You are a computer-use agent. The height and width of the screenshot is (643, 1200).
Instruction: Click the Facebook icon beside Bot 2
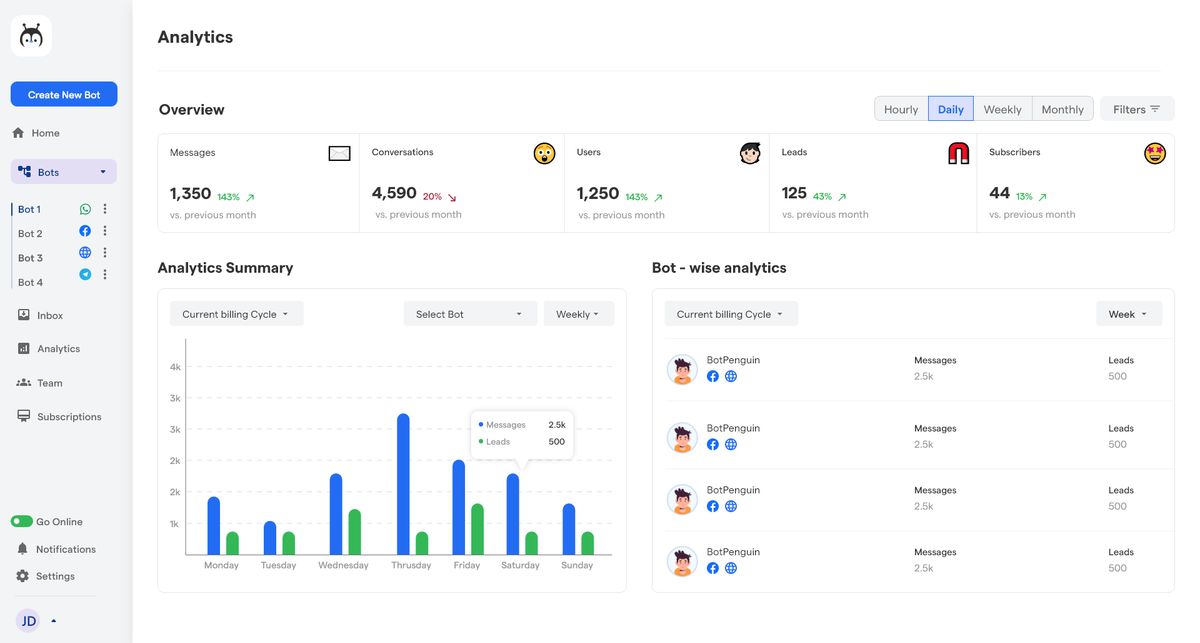coord(85,231)
